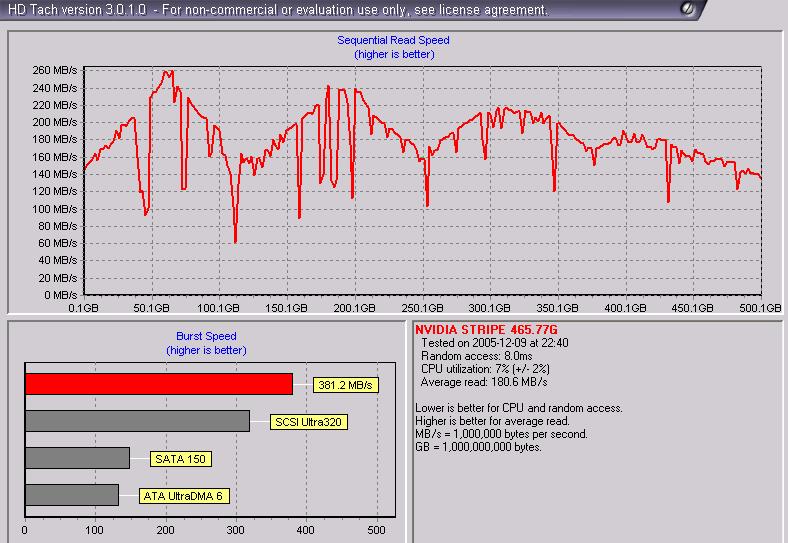Click the HD Tach version title text
The width and height of the screenshot is (788, 543).
tap(278, 10)
